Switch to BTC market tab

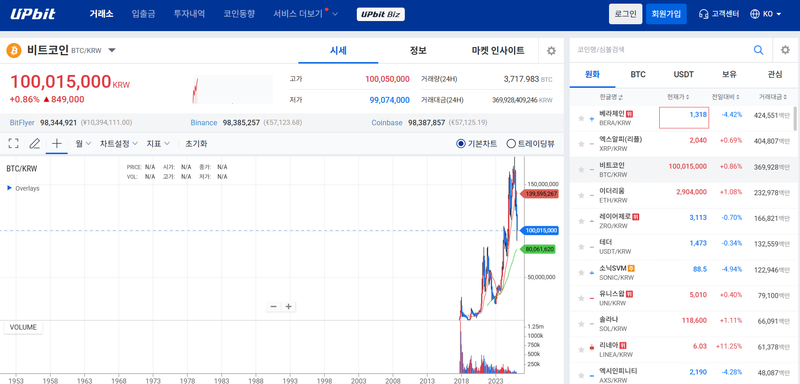[638, 74]
